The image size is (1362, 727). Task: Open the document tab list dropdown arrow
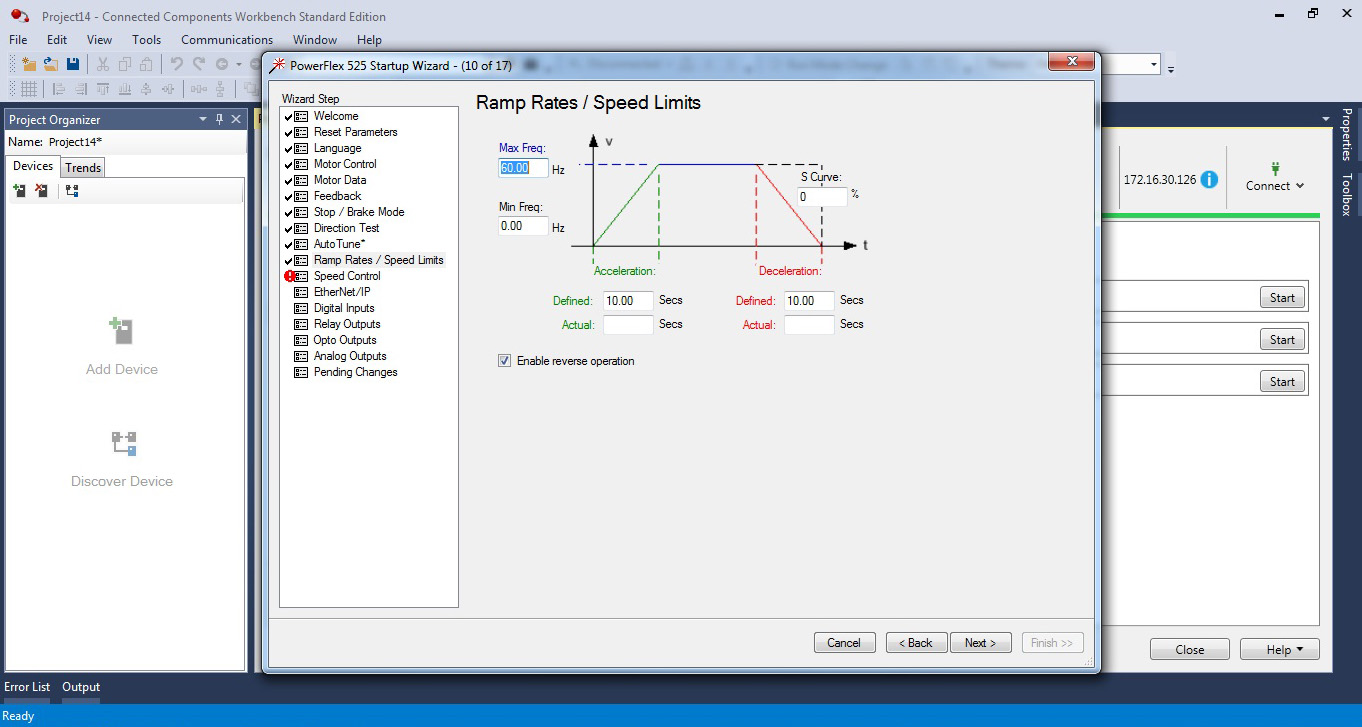1327,117
